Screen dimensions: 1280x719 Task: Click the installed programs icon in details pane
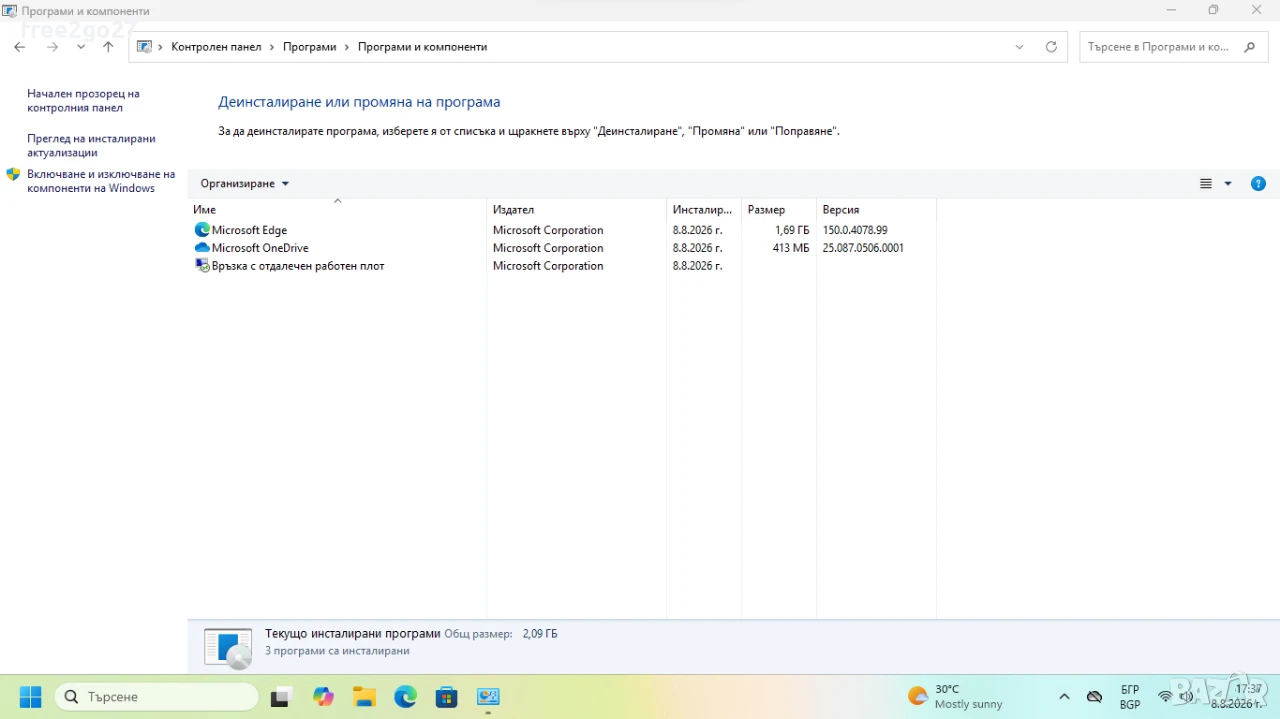pyautogui.click(x=228, y=647)
